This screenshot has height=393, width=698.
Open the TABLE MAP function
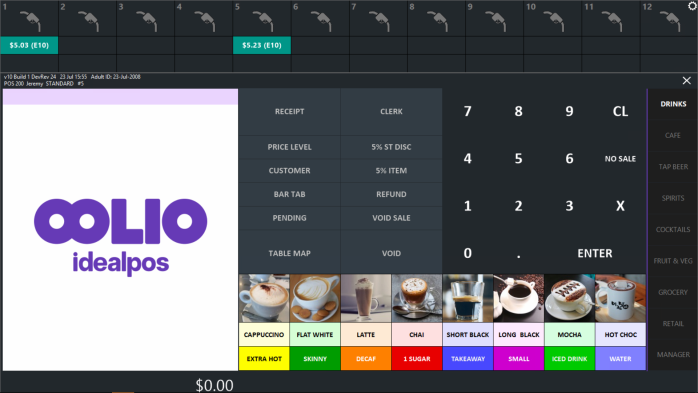pos(289,253)
